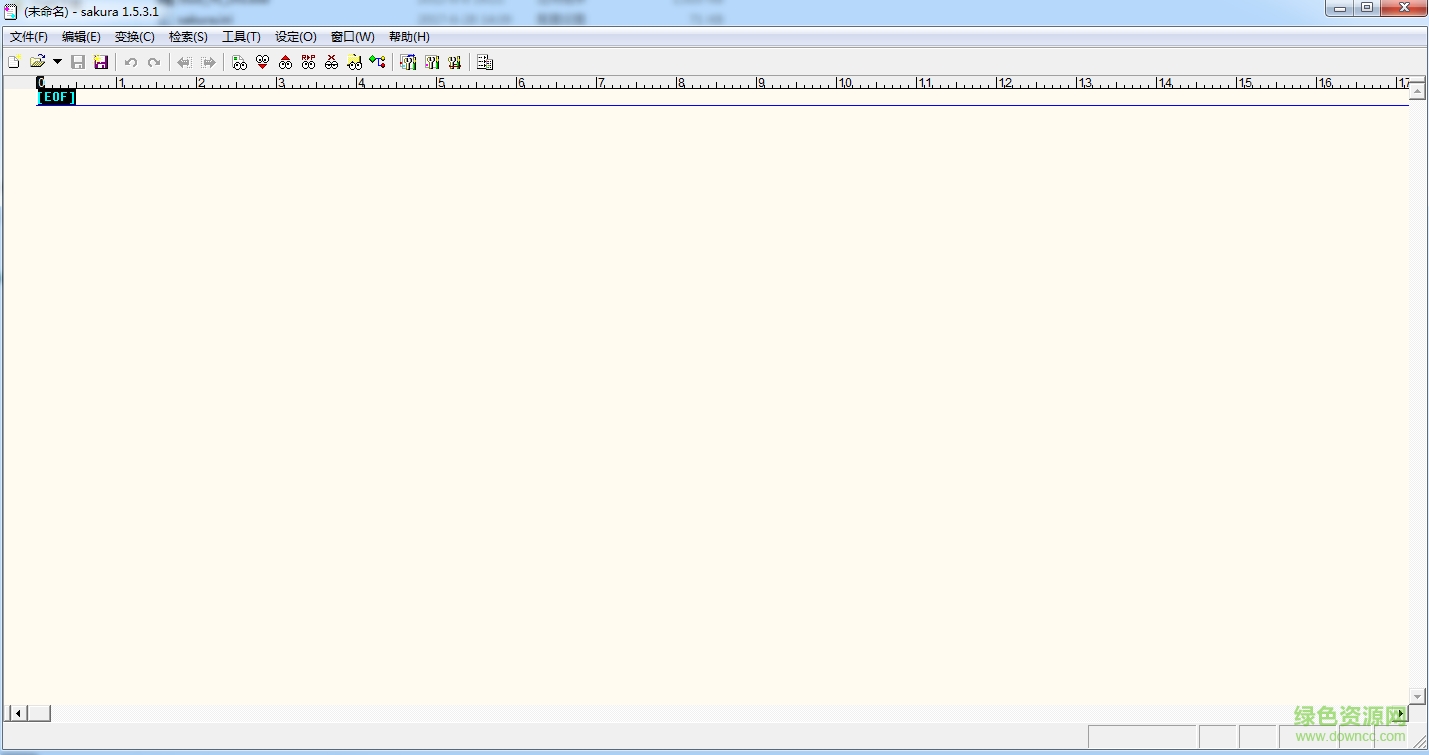The image size is (1429, 755).
Task: Click the Save As purple disk icon
Action: pos(101,62)
